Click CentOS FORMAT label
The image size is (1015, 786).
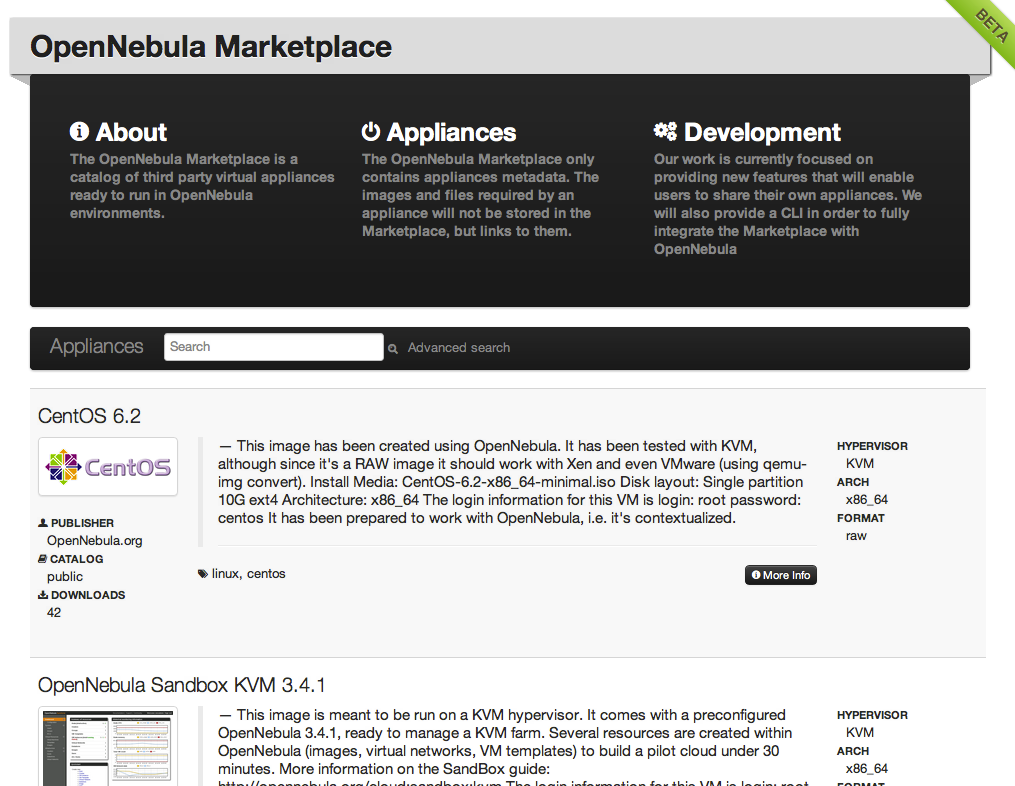(x=860, y=518)
